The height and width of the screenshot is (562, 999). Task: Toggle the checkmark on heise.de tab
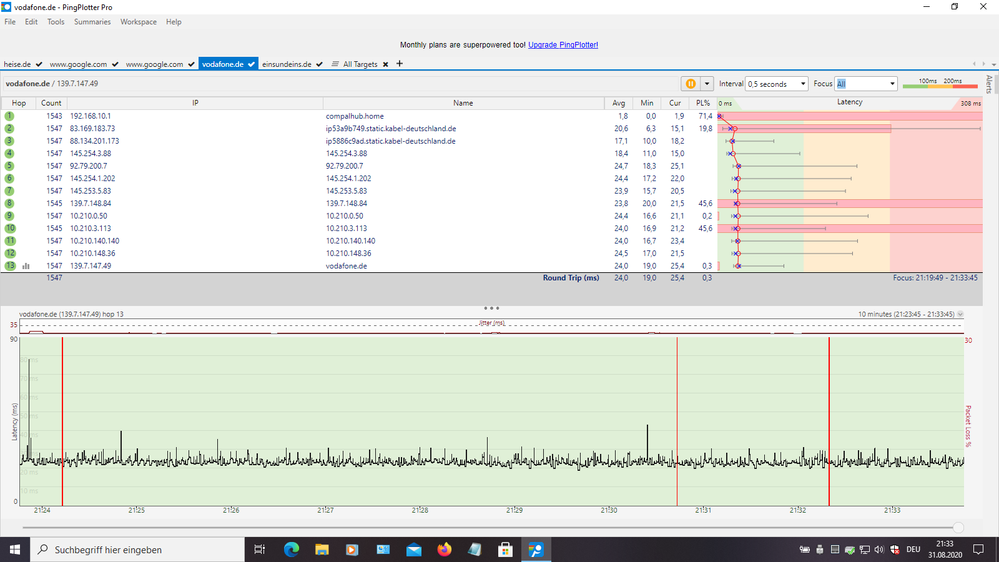coord(41,64)
